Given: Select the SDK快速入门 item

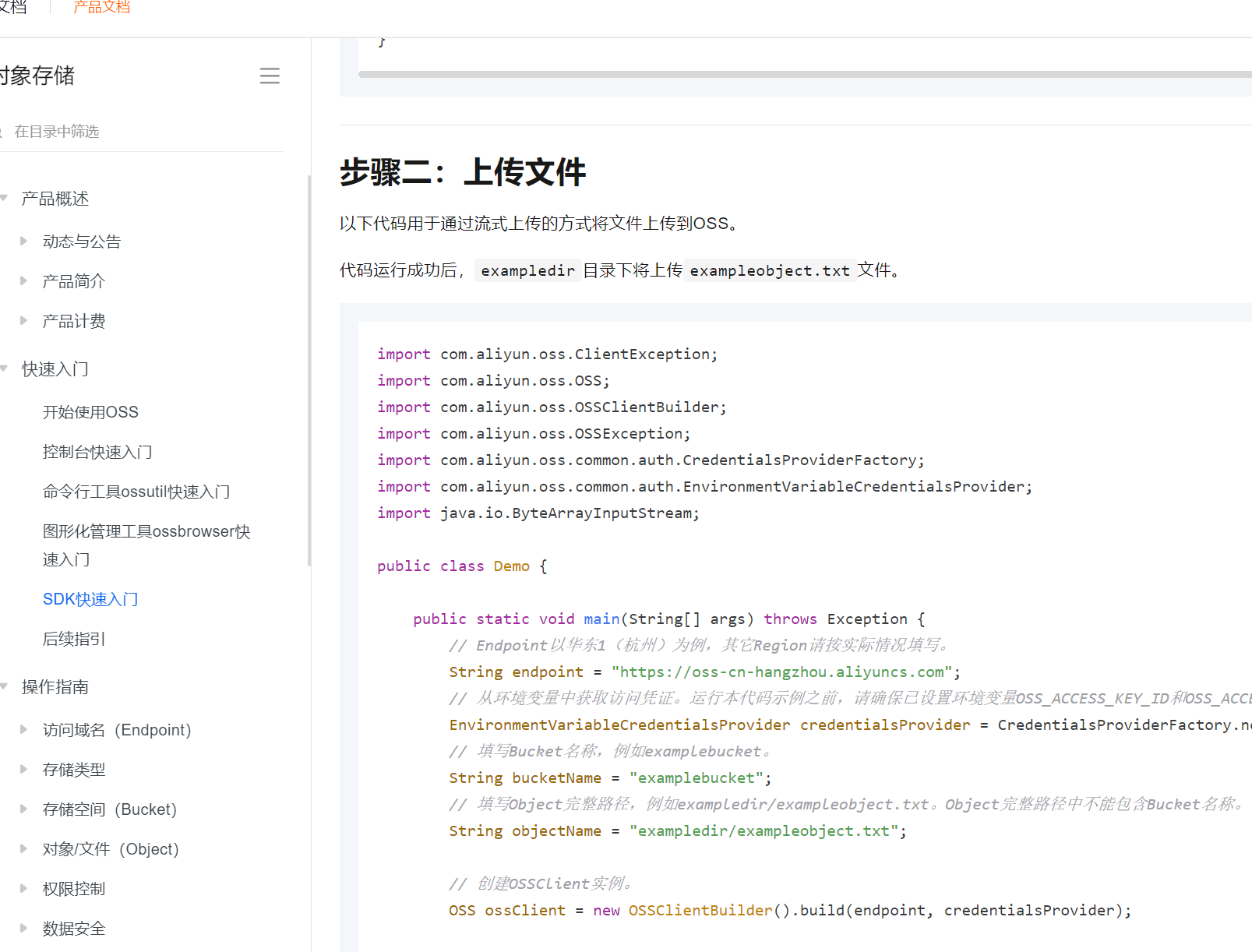Looking at the screenshot, I should pyautogui.click(x=90, y=599).
